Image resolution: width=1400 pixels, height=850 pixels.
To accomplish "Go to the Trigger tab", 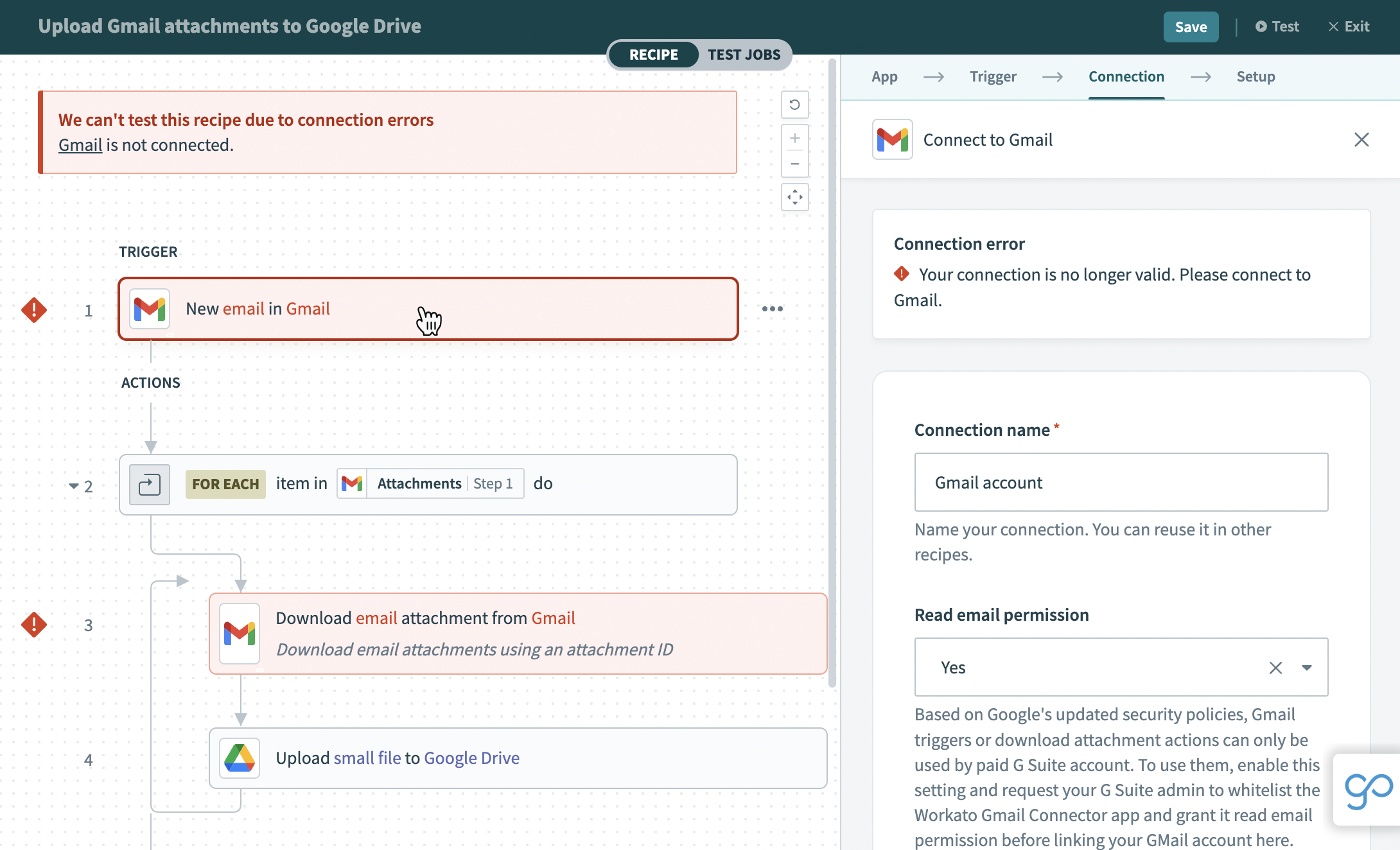I will point(993,77).
